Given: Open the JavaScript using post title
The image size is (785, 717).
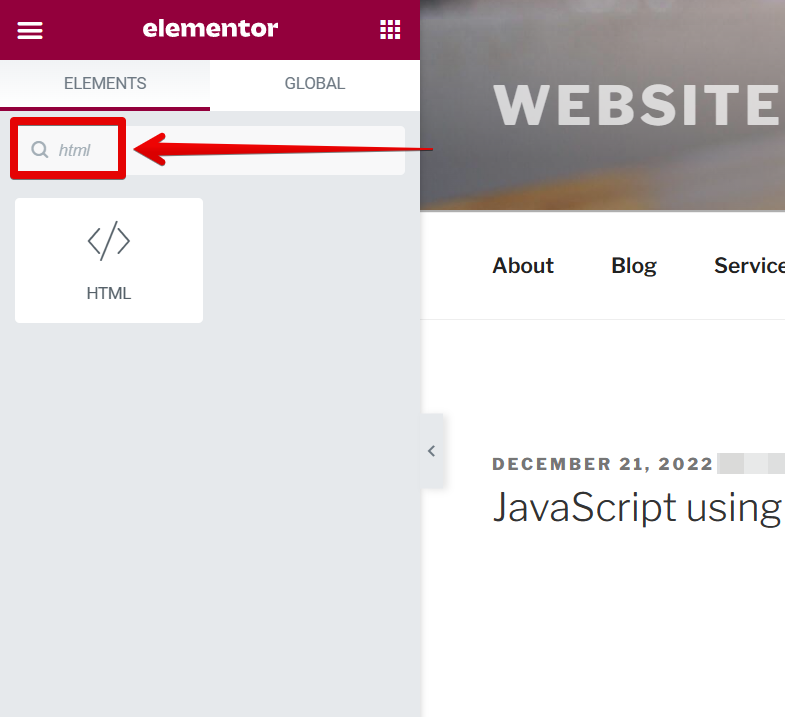Looking at the screenshot, I should (x=636, y=508).
